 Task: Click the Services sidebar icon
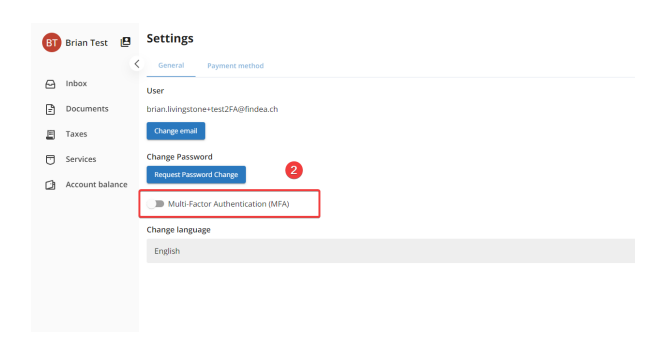click(x=50, y=160)
